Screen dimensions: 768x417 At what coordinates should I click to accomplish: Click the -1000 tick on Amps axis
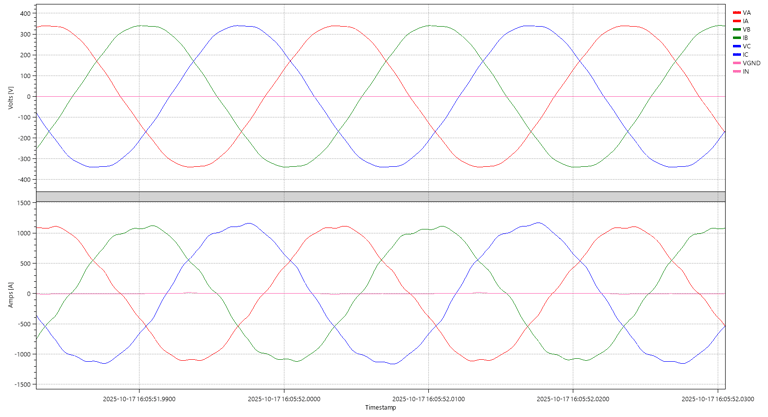(x=24, y=354)
